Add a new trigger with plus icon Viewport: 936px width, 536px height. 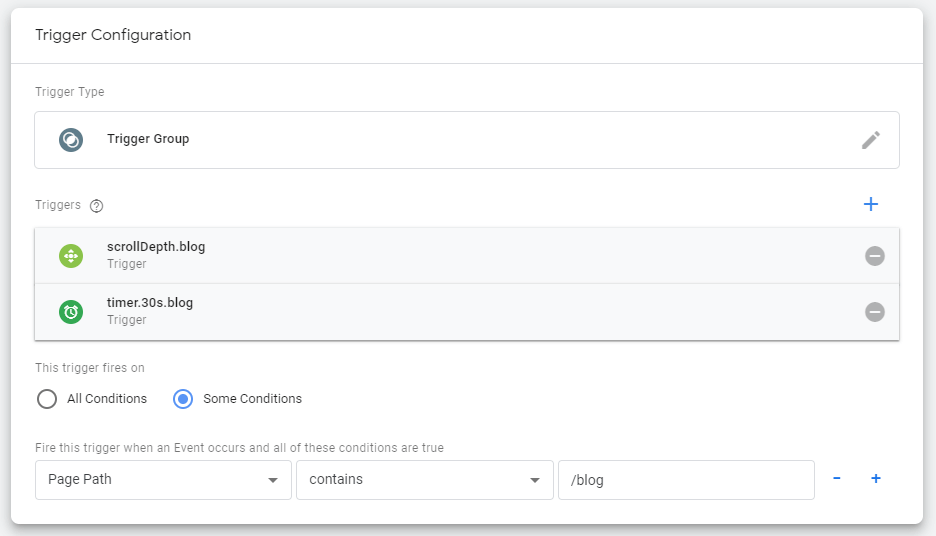tap(870, 204)
